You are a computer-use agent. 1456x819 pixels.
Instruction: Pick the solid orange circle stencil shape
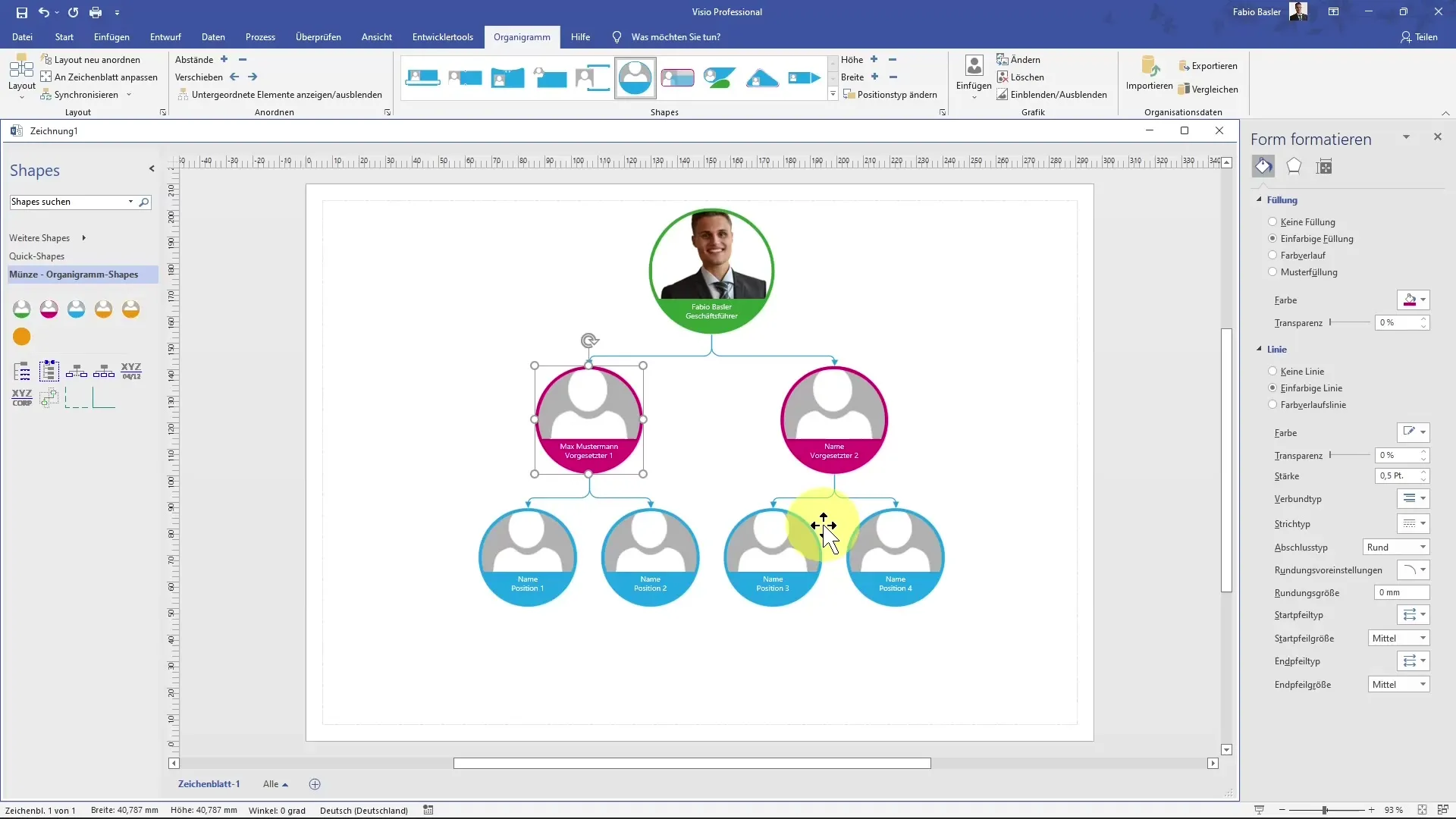pos(22,336)
